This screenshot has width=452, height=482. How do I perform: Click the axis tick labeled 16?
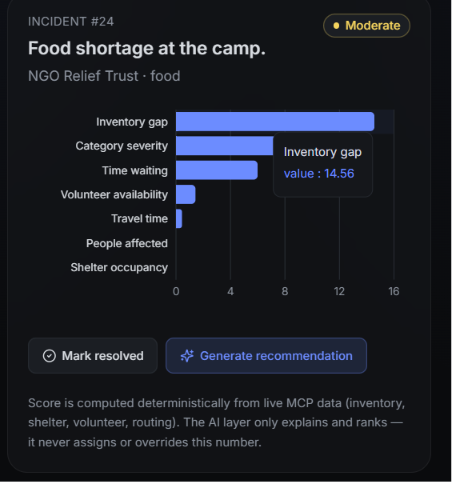coord(394,291)
